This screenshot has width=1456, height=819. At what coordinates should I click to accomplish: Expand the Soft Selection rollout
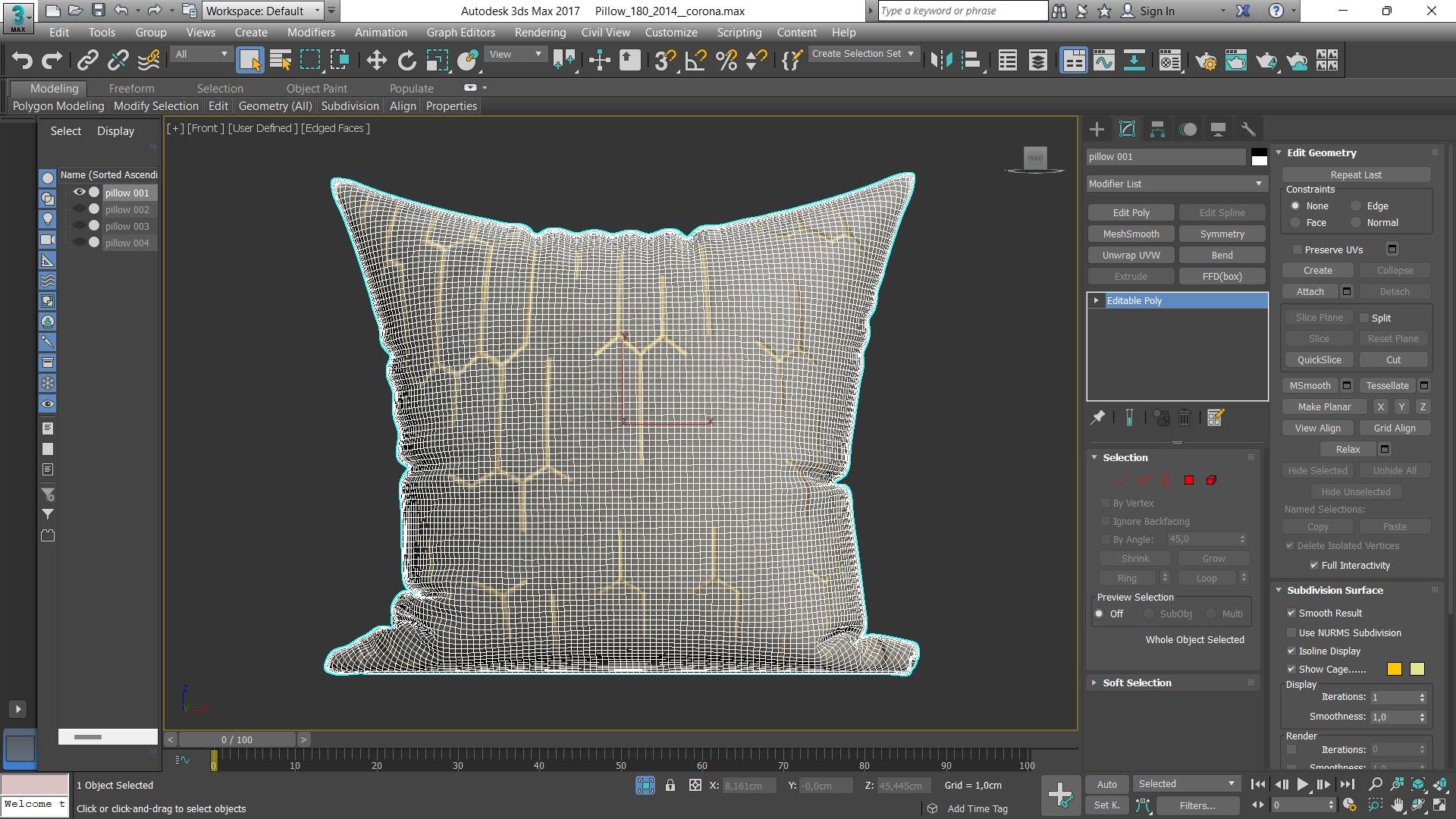1136,683
